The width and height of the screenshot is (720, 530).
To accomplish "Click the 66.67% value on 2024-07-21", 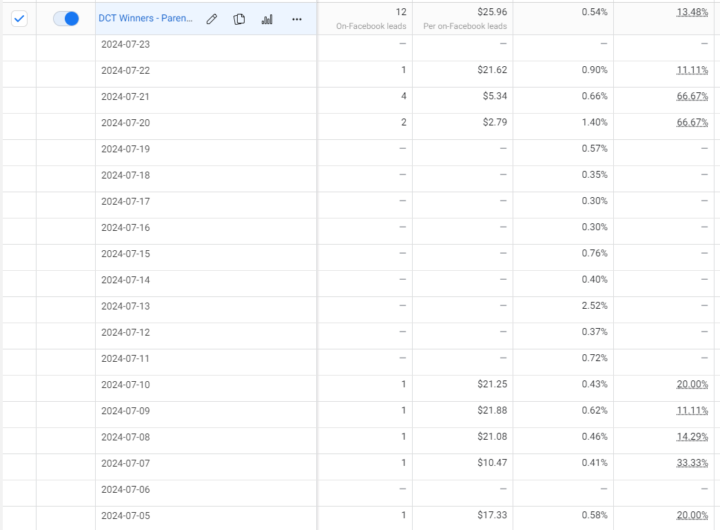I will (x=692, y=96).
